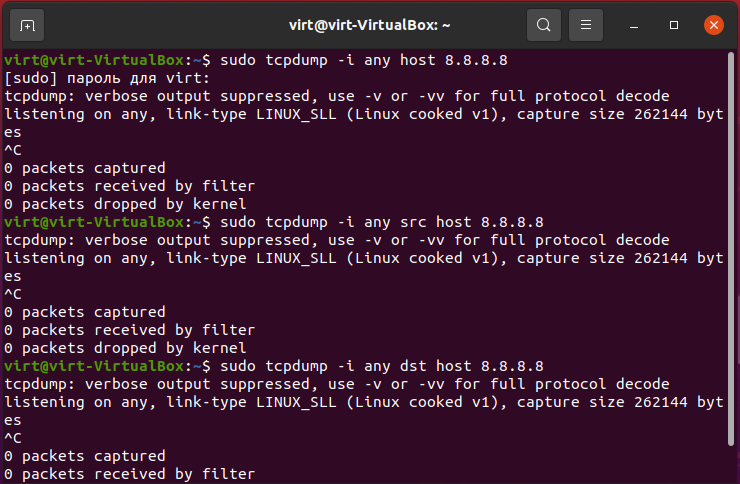Close the terminal window
This screenshot has width=740, height=484.
coord(714,25)
